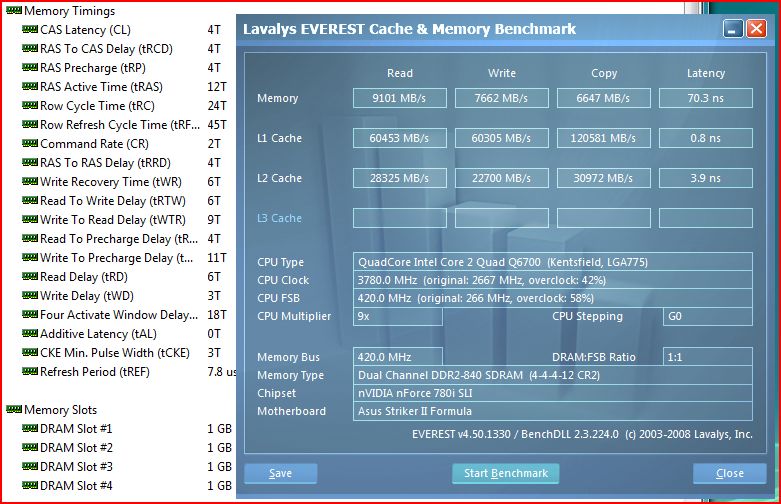This screenshot has height=504, width=781.
Task: Select the L1 Cache Latency value 0.8 ns
Action: (706, 138)
